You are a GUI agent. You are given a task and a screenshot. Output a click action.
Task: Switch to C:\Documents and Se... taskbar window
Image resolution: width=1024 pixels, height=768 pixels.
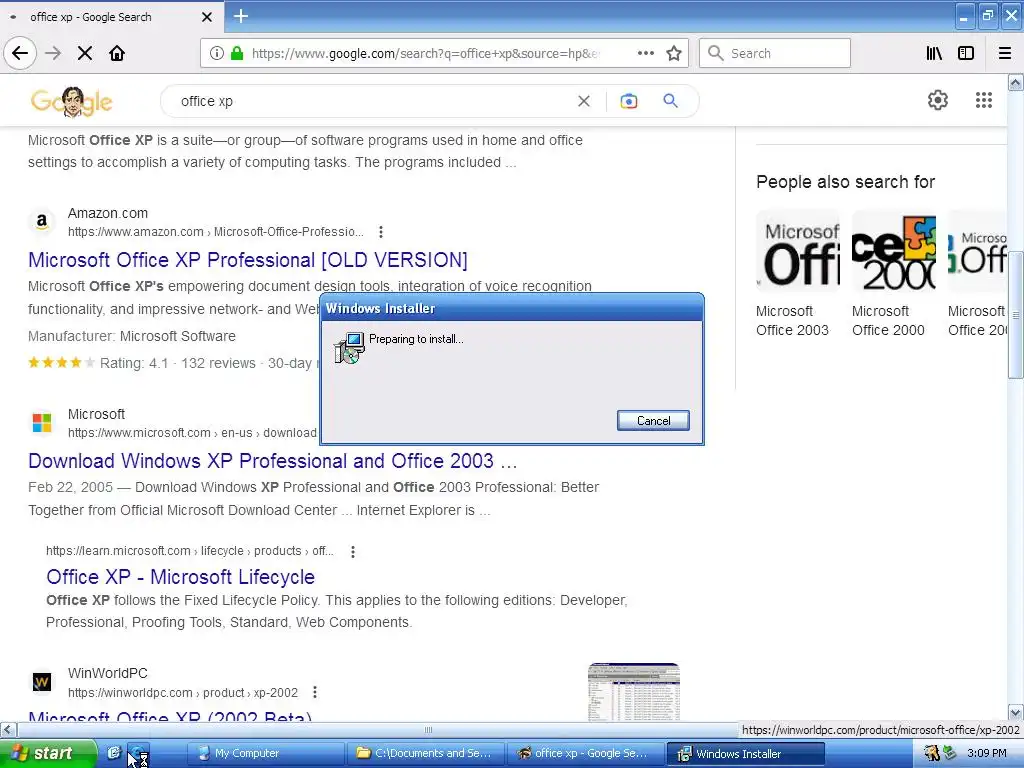click(425, 754)
